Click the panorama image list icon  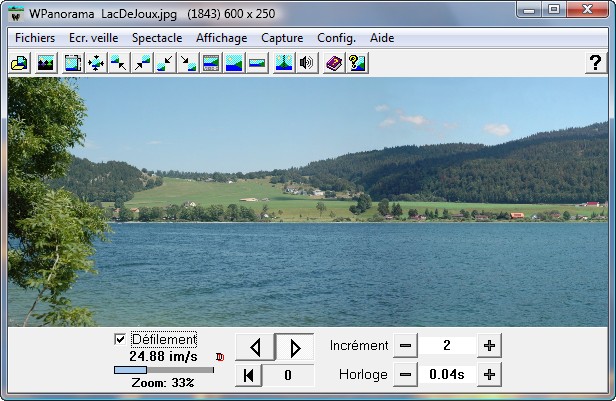45,63
